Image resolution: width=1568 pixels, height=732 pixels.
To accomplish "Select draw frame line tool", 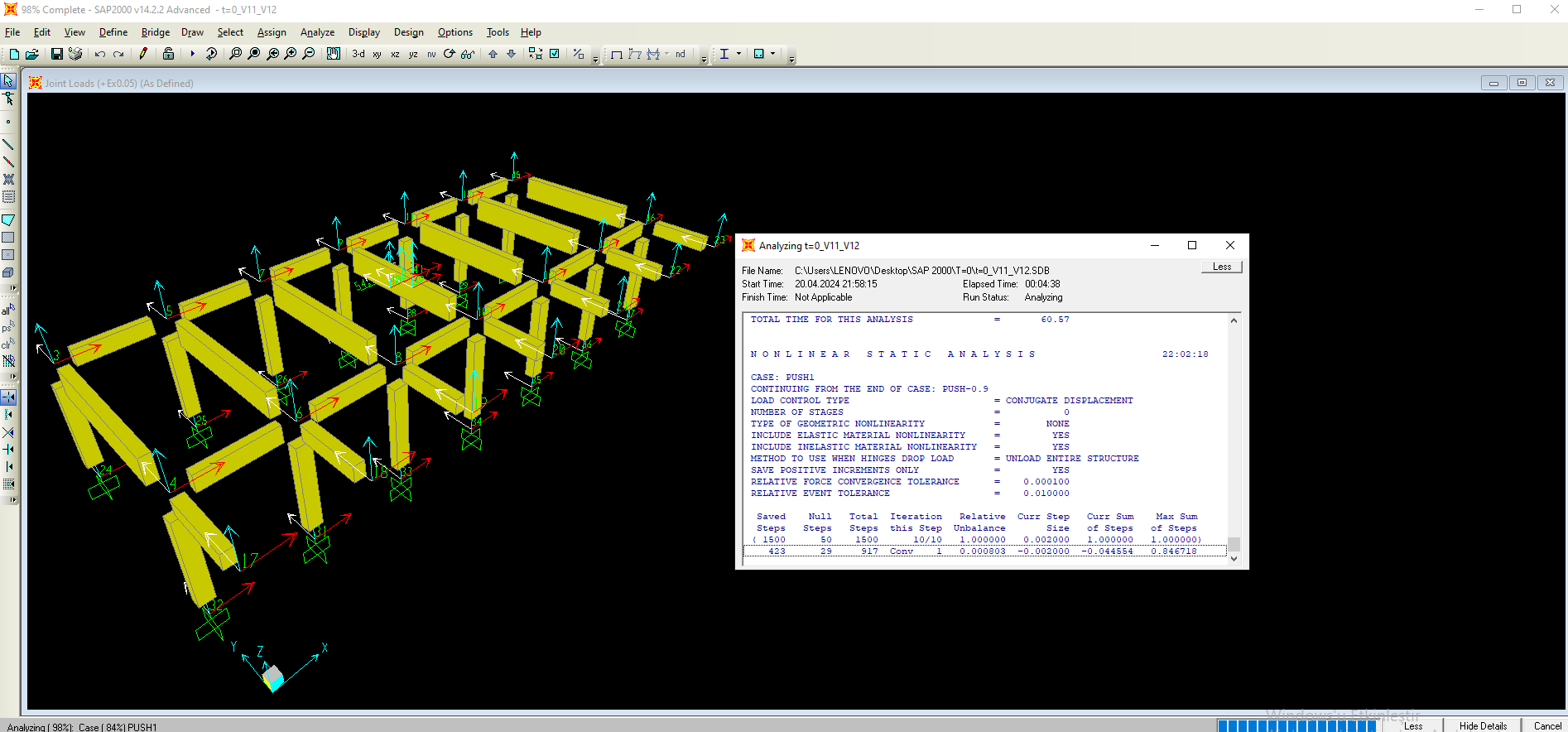I will [x=8, y=145].
